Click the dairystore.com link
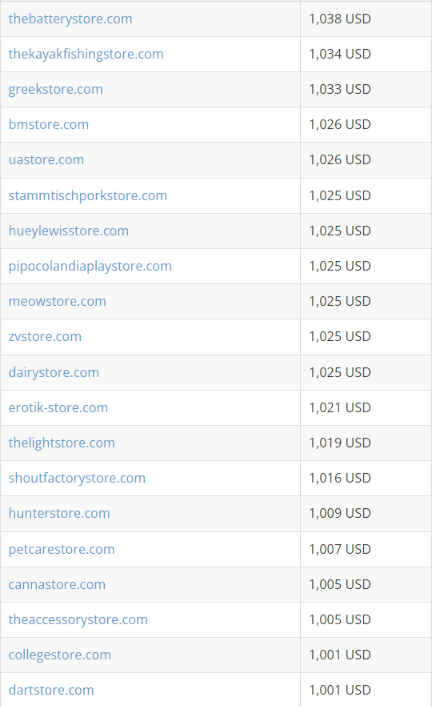Viewport: 432px width, 707px height. pyautogui.click(x=54, y=372)
